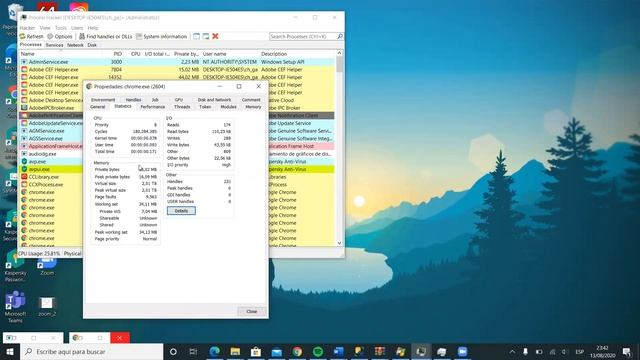Open the Threads tab
The width and height of the screenshot is (640, 360).
(x=182, y=107)
